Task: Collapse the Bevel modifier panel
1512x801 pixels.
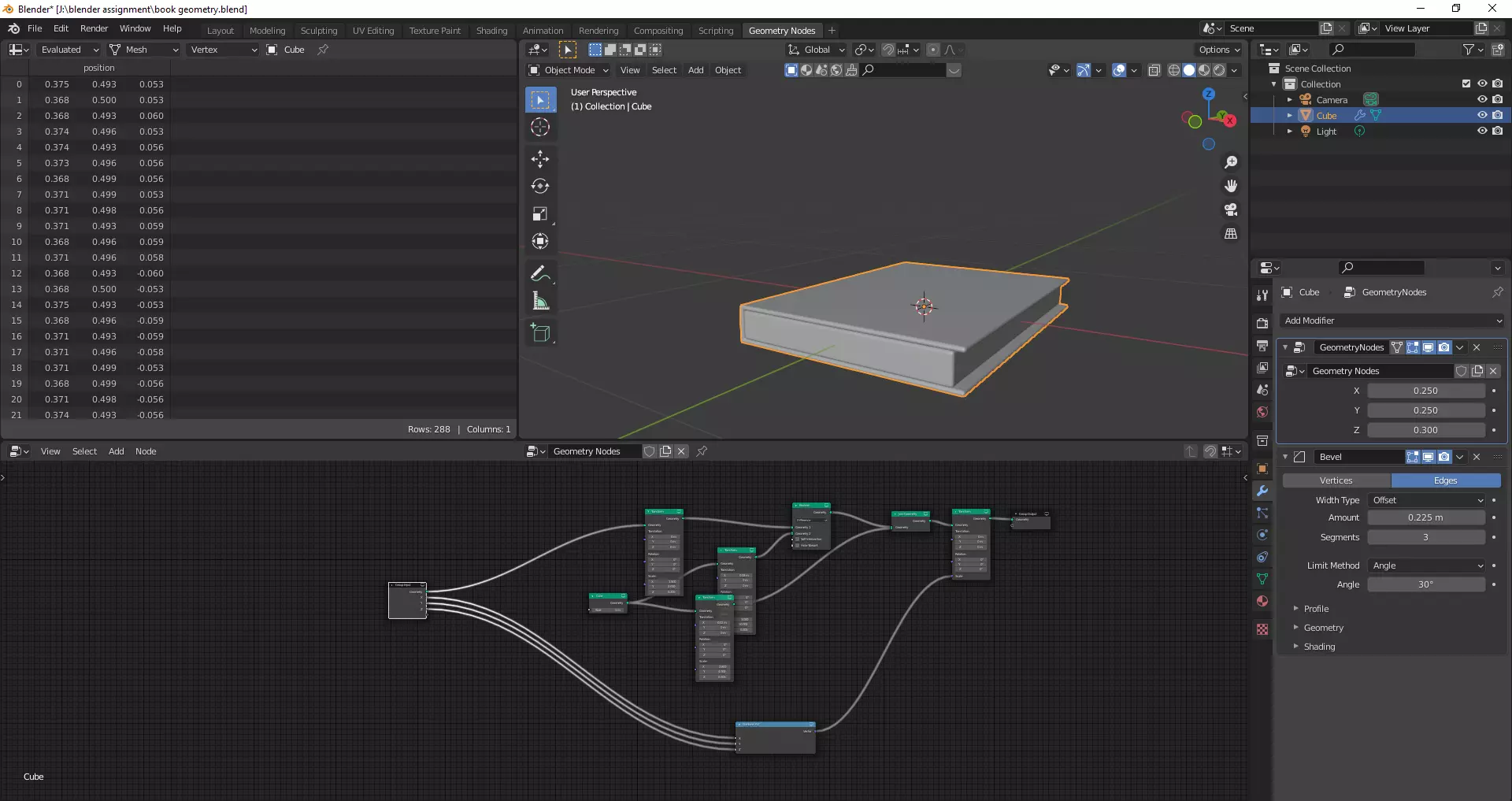Action: coord(1285,457)
